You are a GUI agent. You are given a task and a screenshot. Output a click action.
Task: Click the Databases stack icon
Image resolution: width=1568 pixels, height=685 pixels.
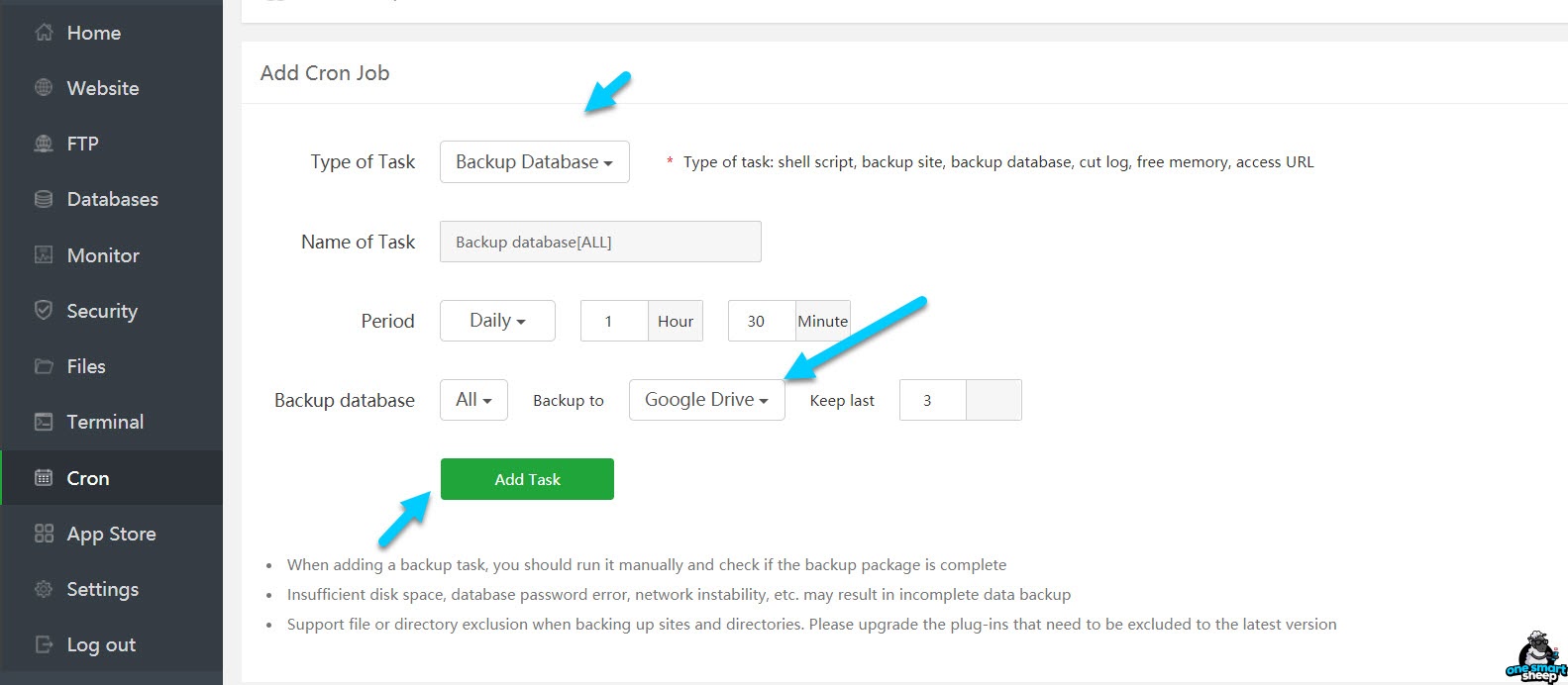point(44,199)
